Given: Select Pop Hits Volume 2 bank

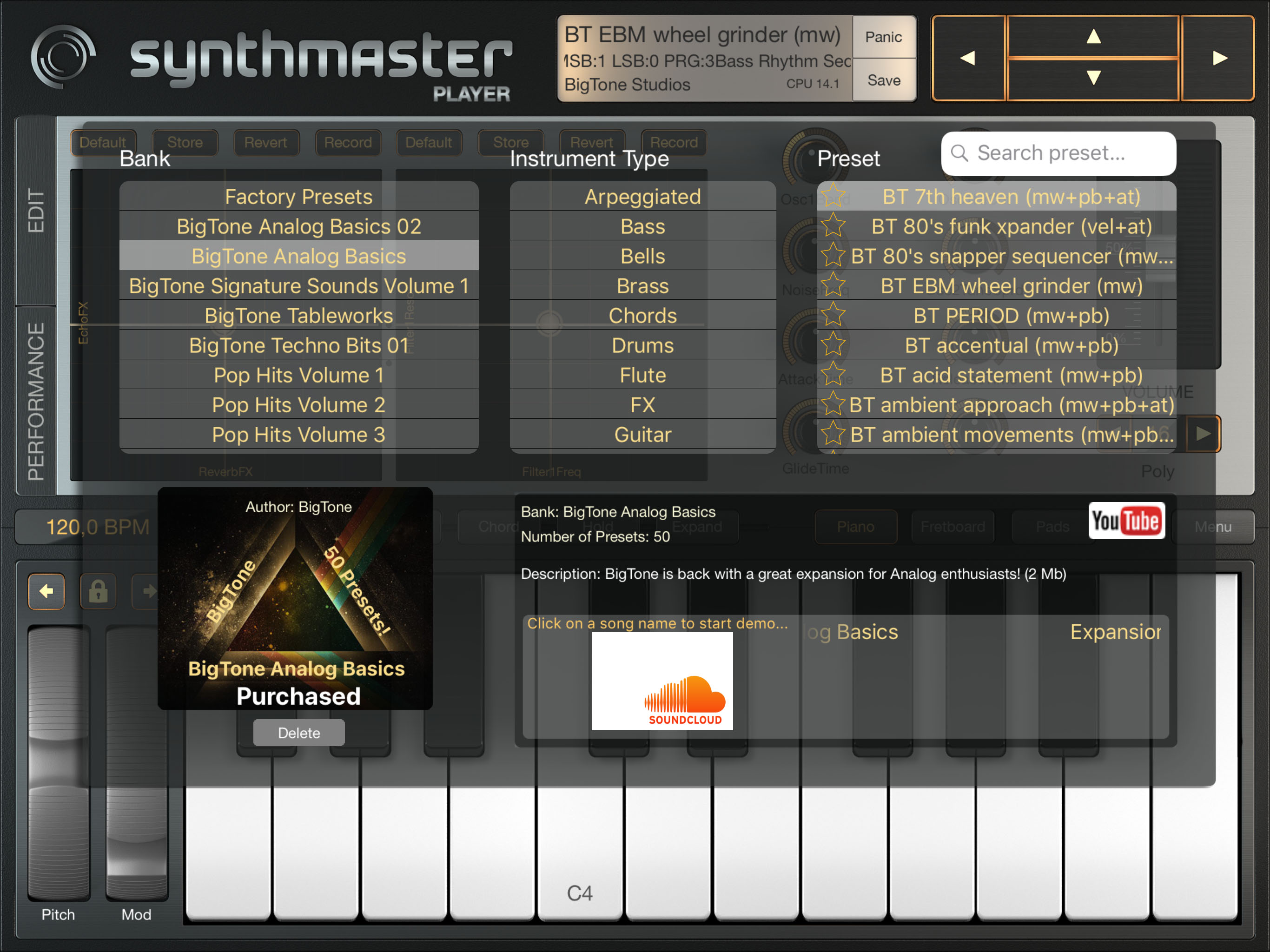Looking at the screenshot, I should (298, 405).
